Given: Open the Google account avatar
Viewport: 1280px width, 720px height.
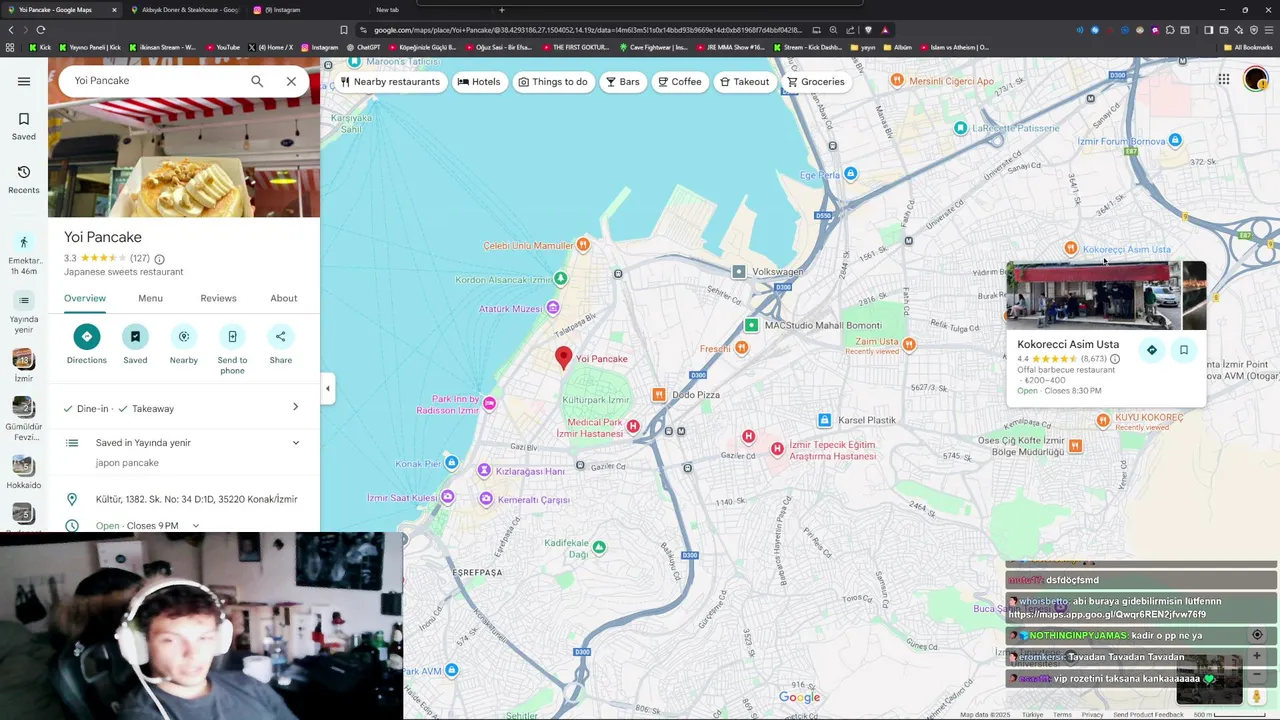Looking at the screenshot, I should [x=1255, y=80].
